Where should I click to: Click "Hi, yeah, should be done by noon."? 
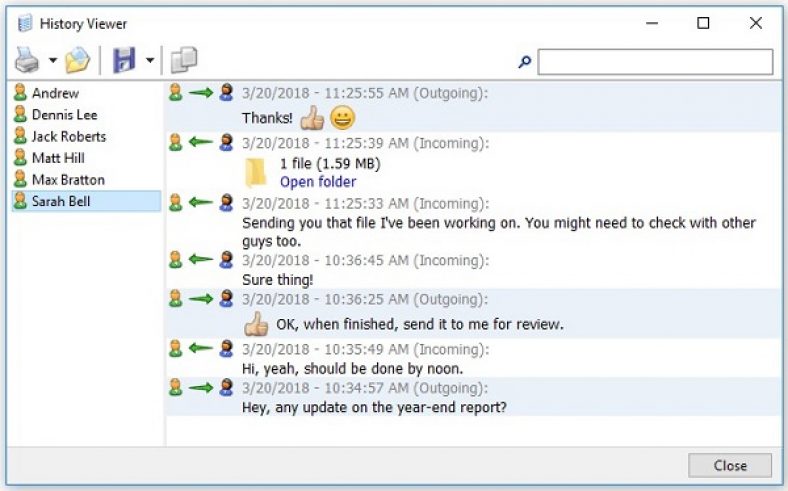pyautogui.click(x=352, y=369)
